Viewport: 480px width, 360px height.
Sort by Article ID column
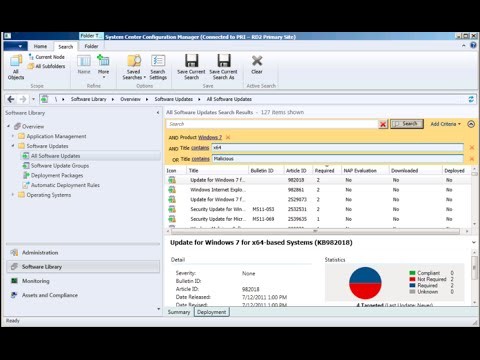click(298, 170)
